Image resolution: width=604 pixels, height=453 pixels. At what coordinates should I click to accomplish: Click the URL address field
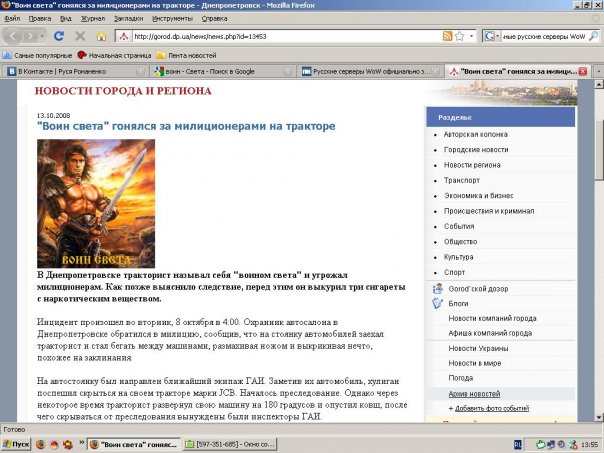(x=287, y=36)
